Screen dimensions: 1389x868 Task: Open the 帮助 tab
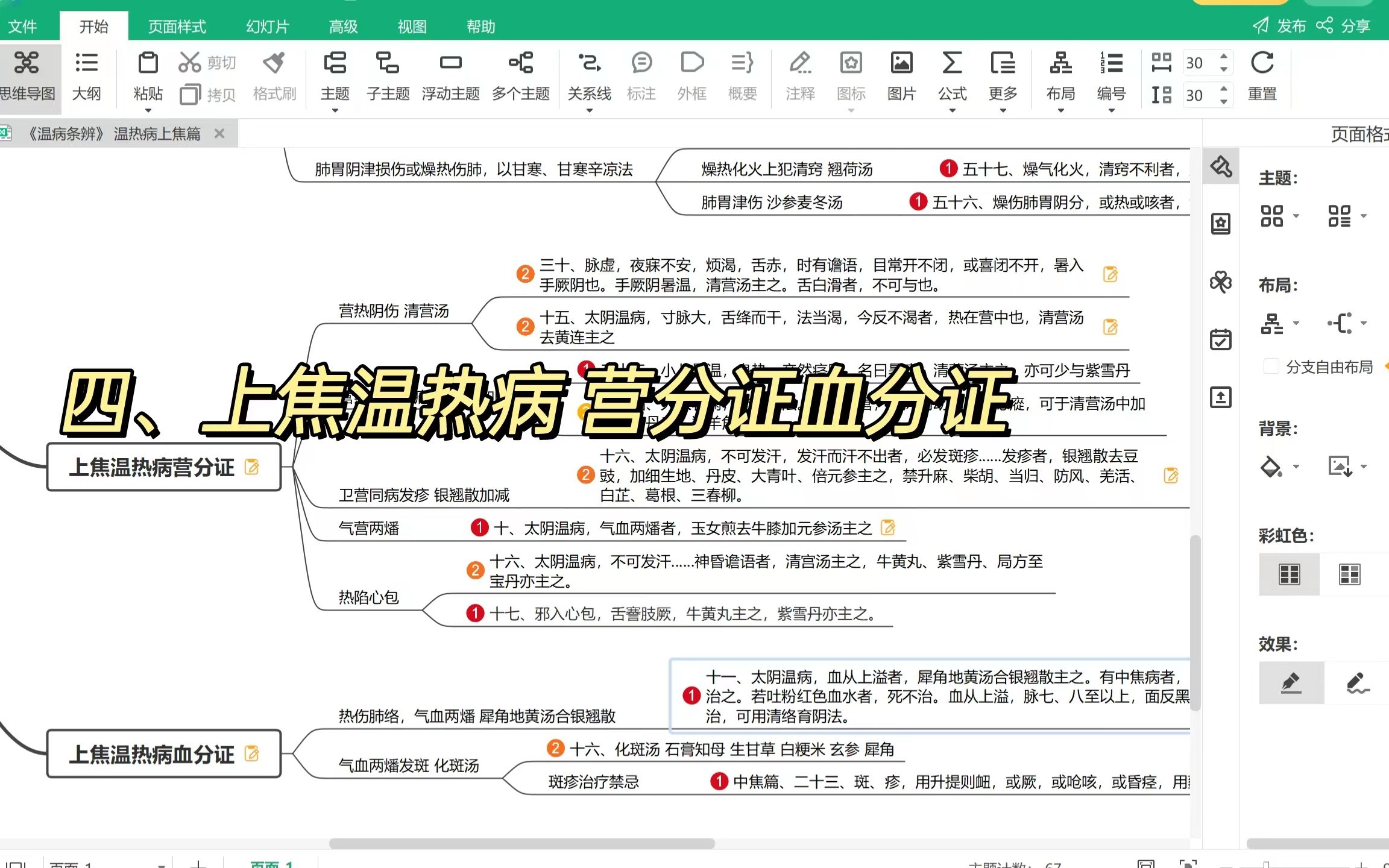(x=480, y=27)
